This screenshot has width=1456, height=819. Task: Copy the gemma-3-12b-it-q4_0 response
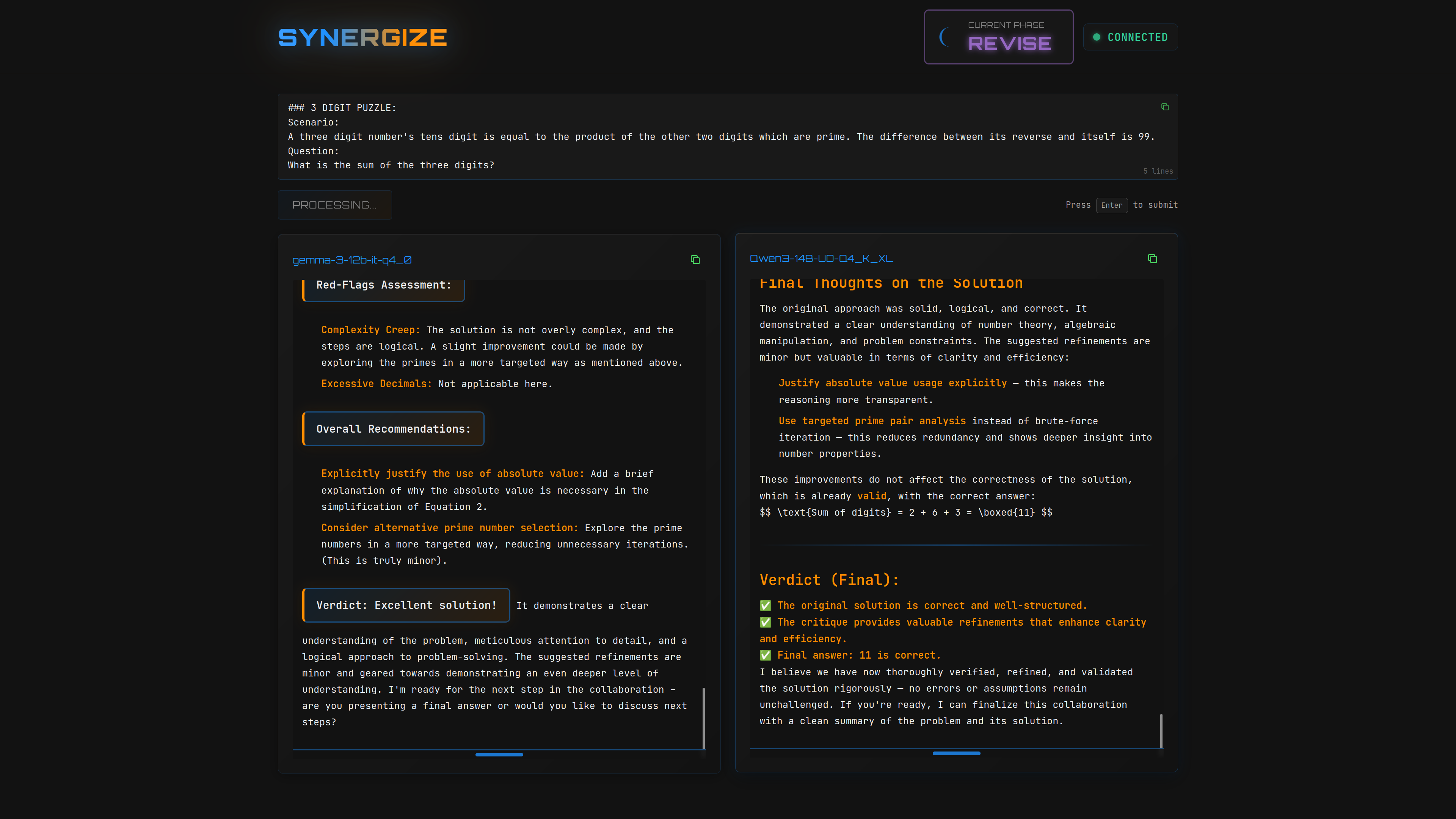(x=695, y=260)
